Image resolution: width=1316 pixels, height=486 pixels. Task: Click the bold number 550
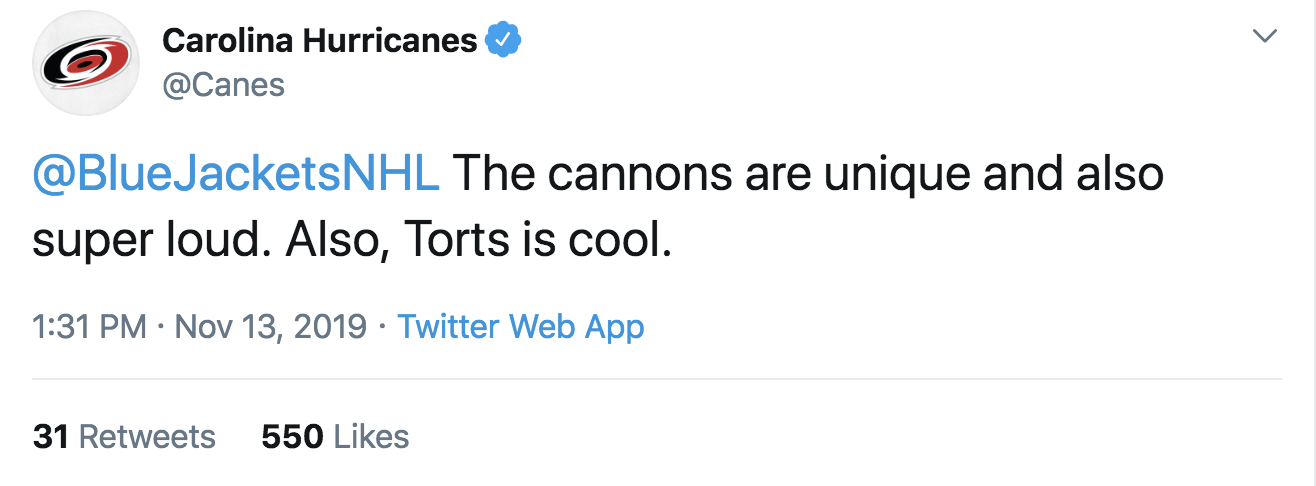292,437
